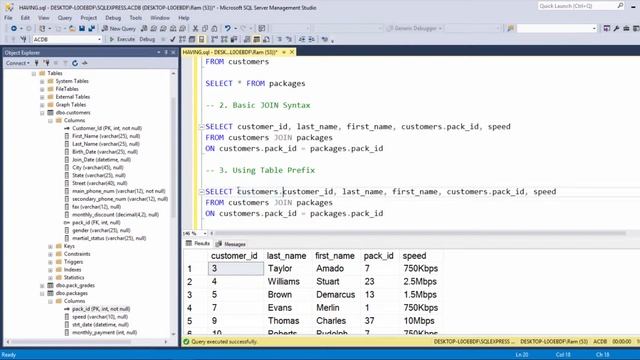Toggle Results to Grid icon
This screenshot has height=360, width=640.
256,39
